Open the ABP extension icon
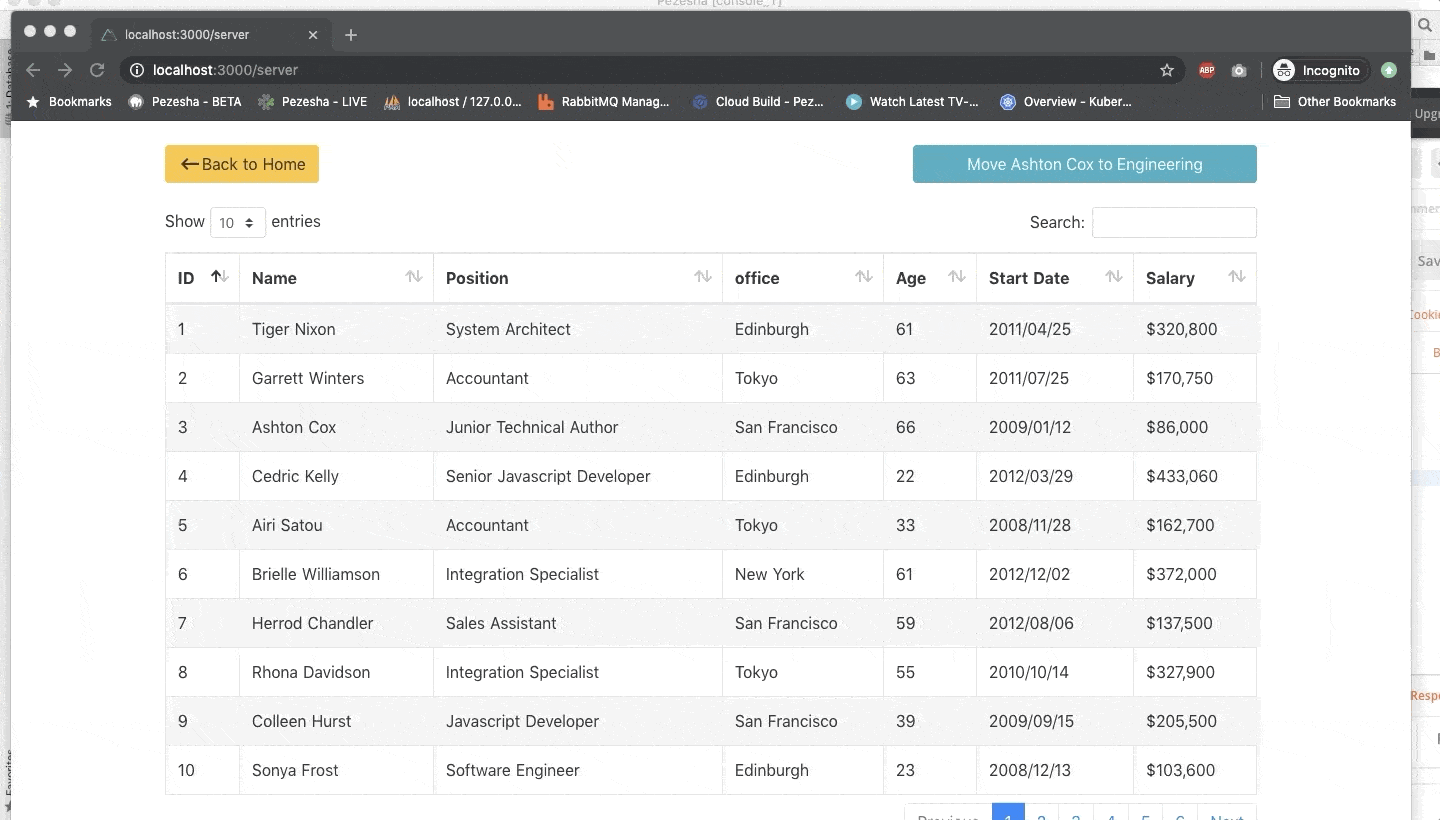This screenshot has height=820, width=1440. tap(1207, 70)
